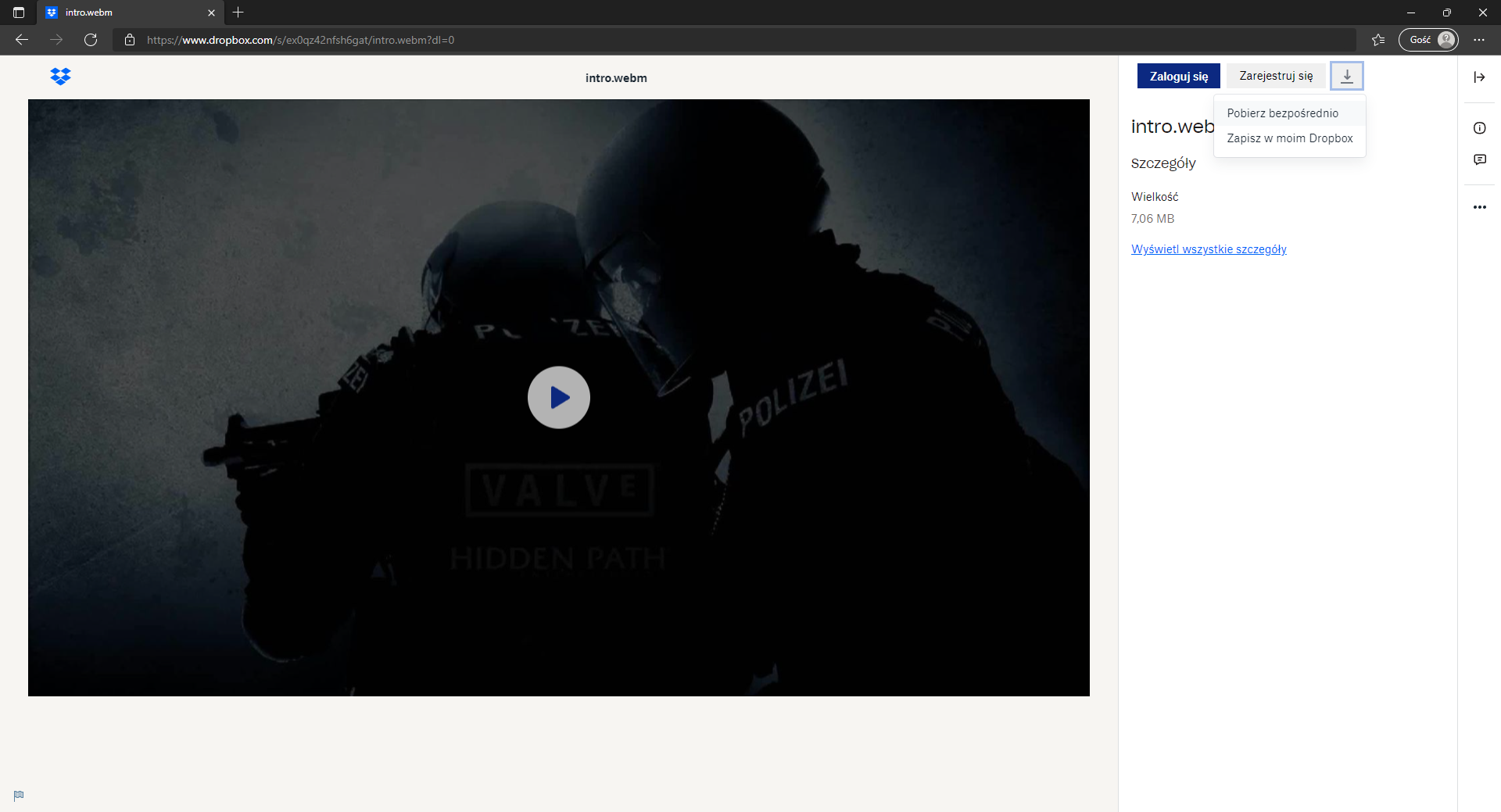Reload the Dropbox page

[91, 40]
